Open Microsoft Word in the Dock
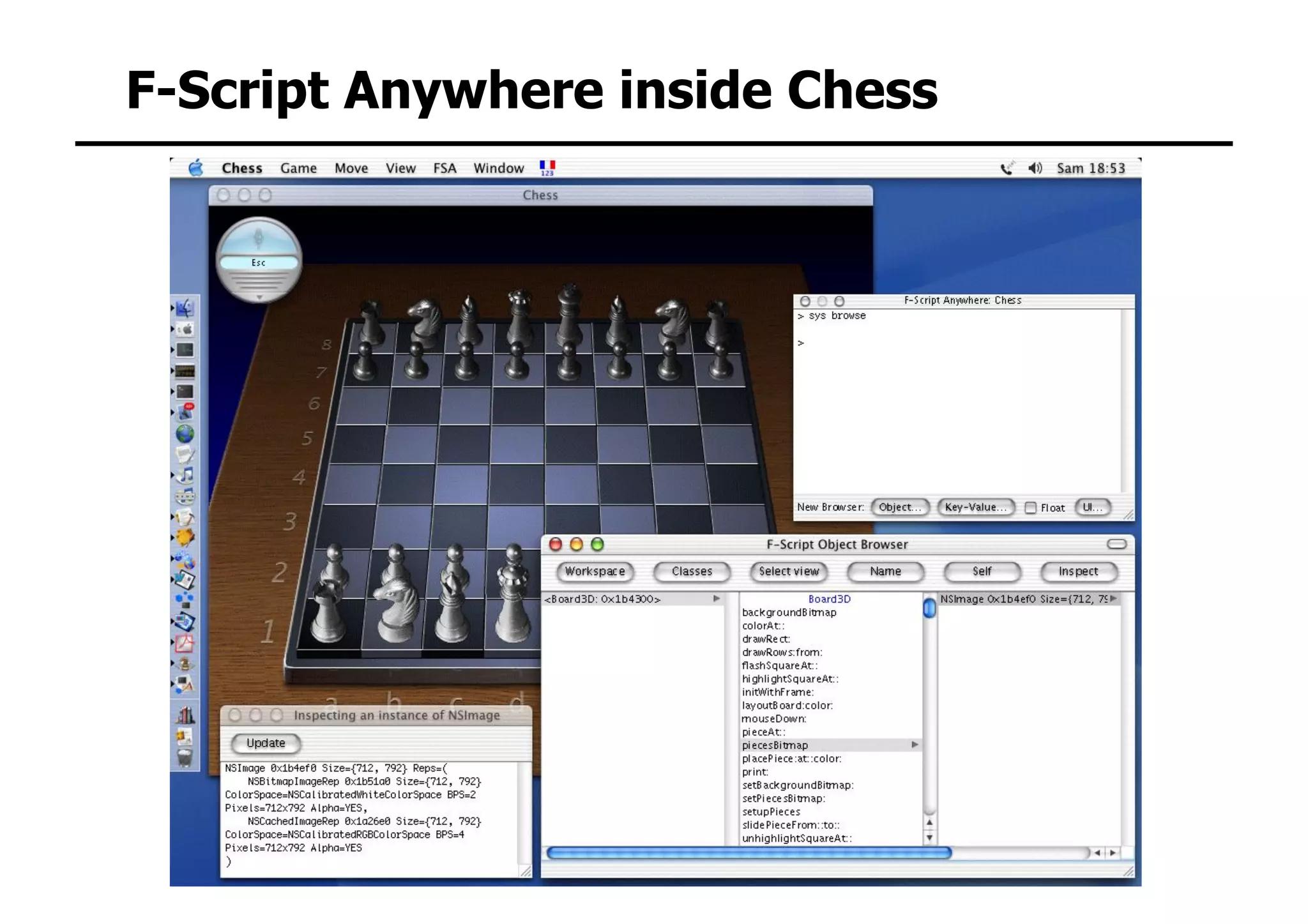Viewport: 1308px width, 924px height. pos(185,580)
